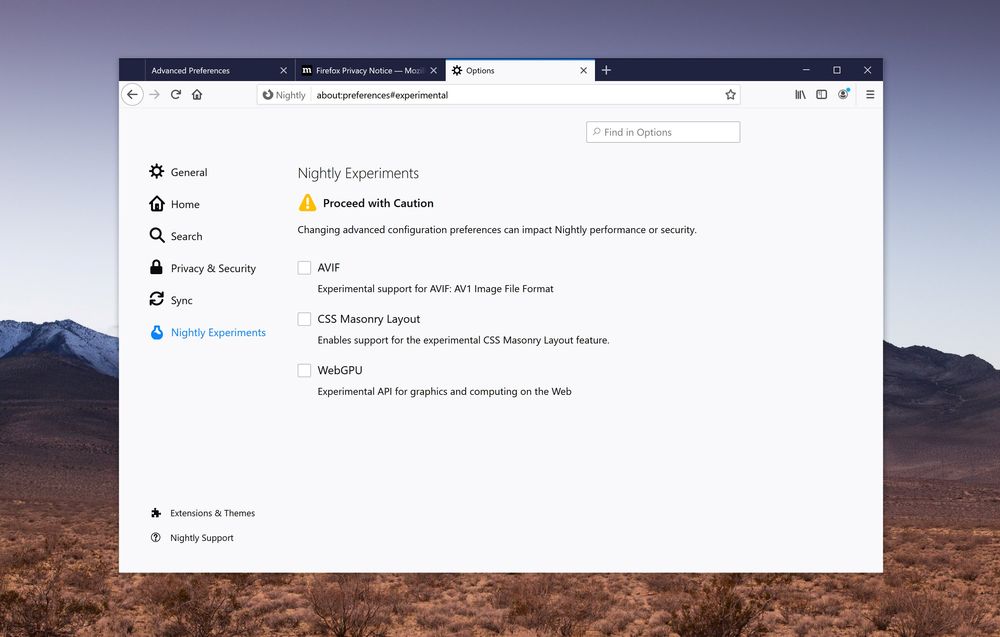Open the Nightly Support link
The image size is (1000, 637).
201,538
